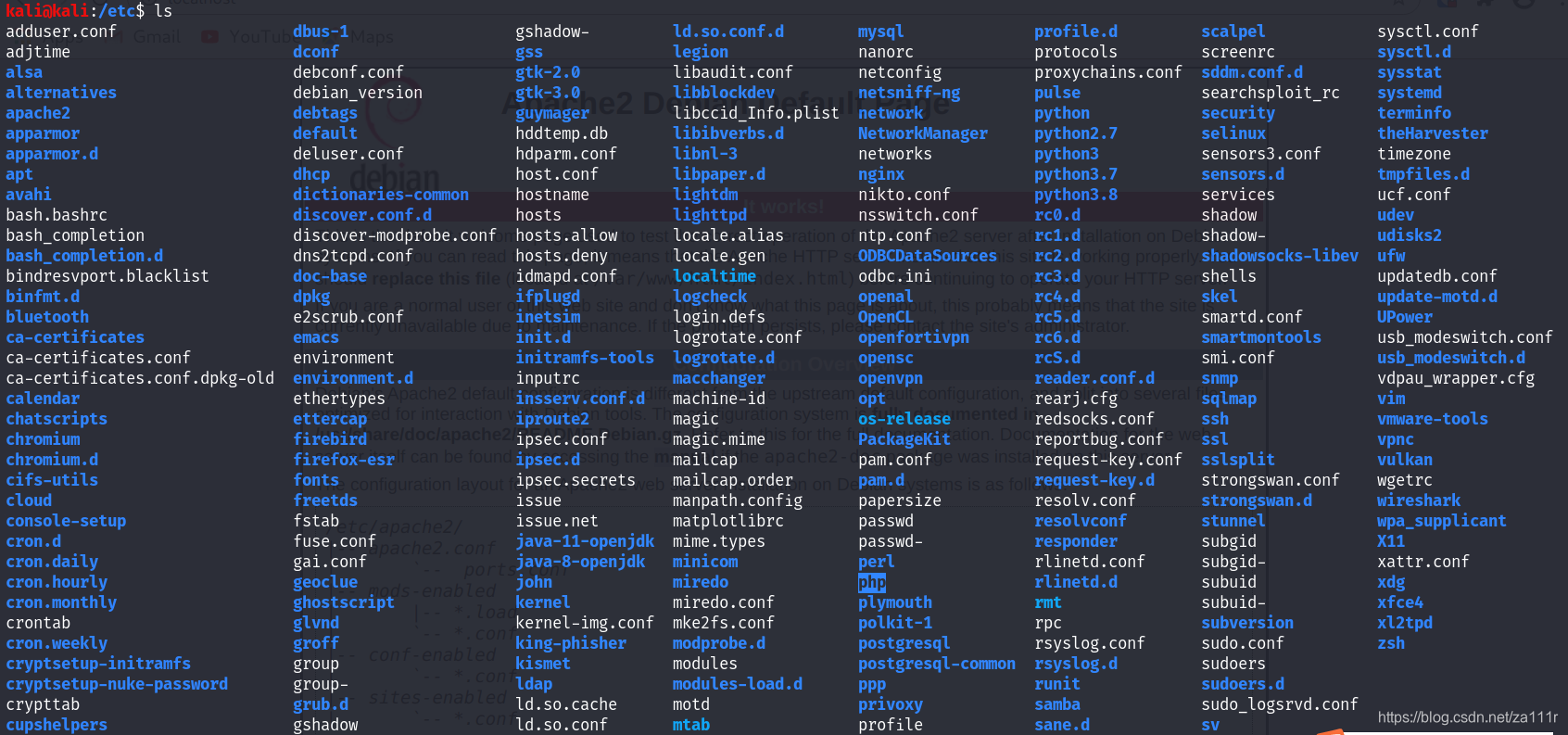The height and width of the screenshot is (735, 1568).
Task: Select the theHarvester directory entry
Action: [1433, 133]
